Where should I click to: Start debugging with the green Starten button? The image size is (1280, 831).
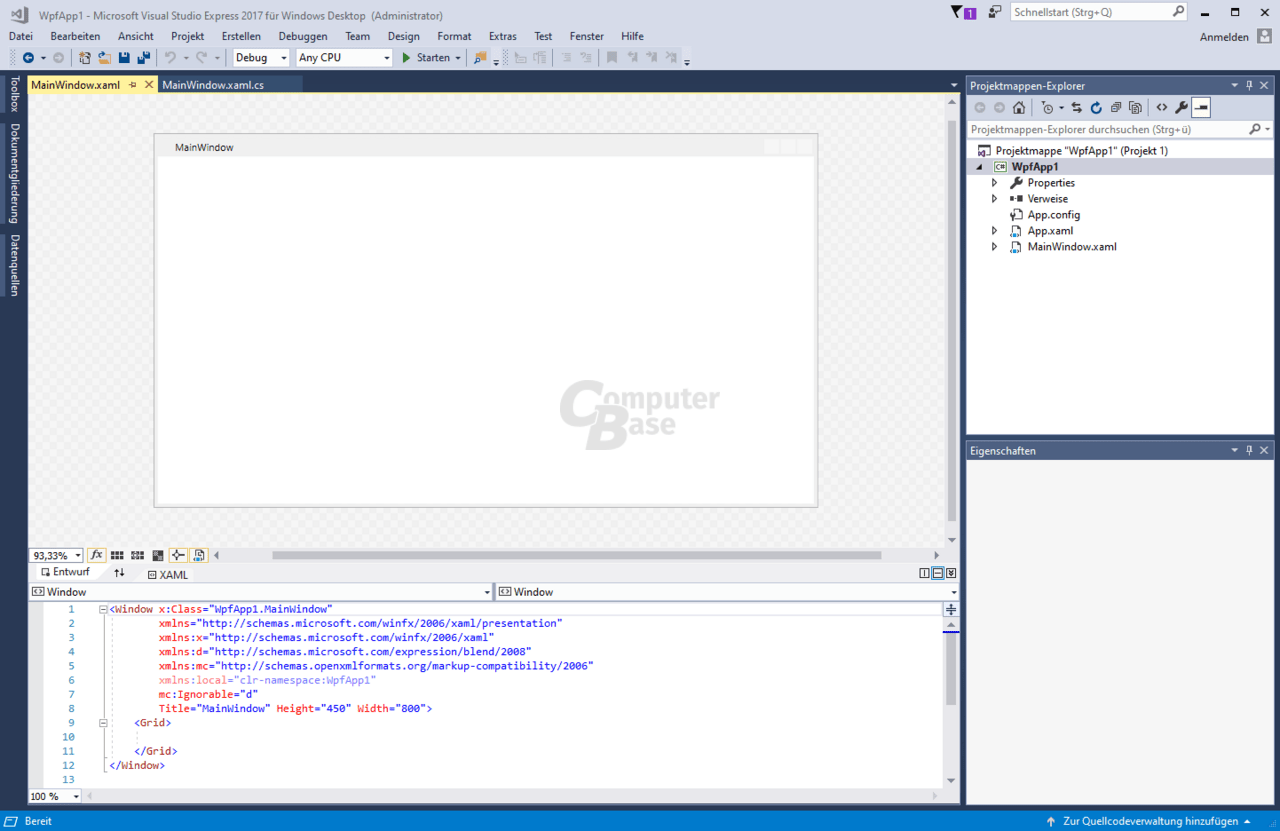coord(426,57)
